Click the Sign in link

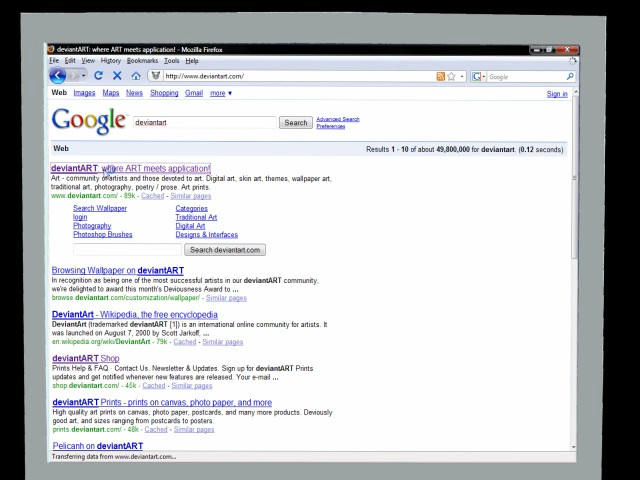click(x=557, y=94)
